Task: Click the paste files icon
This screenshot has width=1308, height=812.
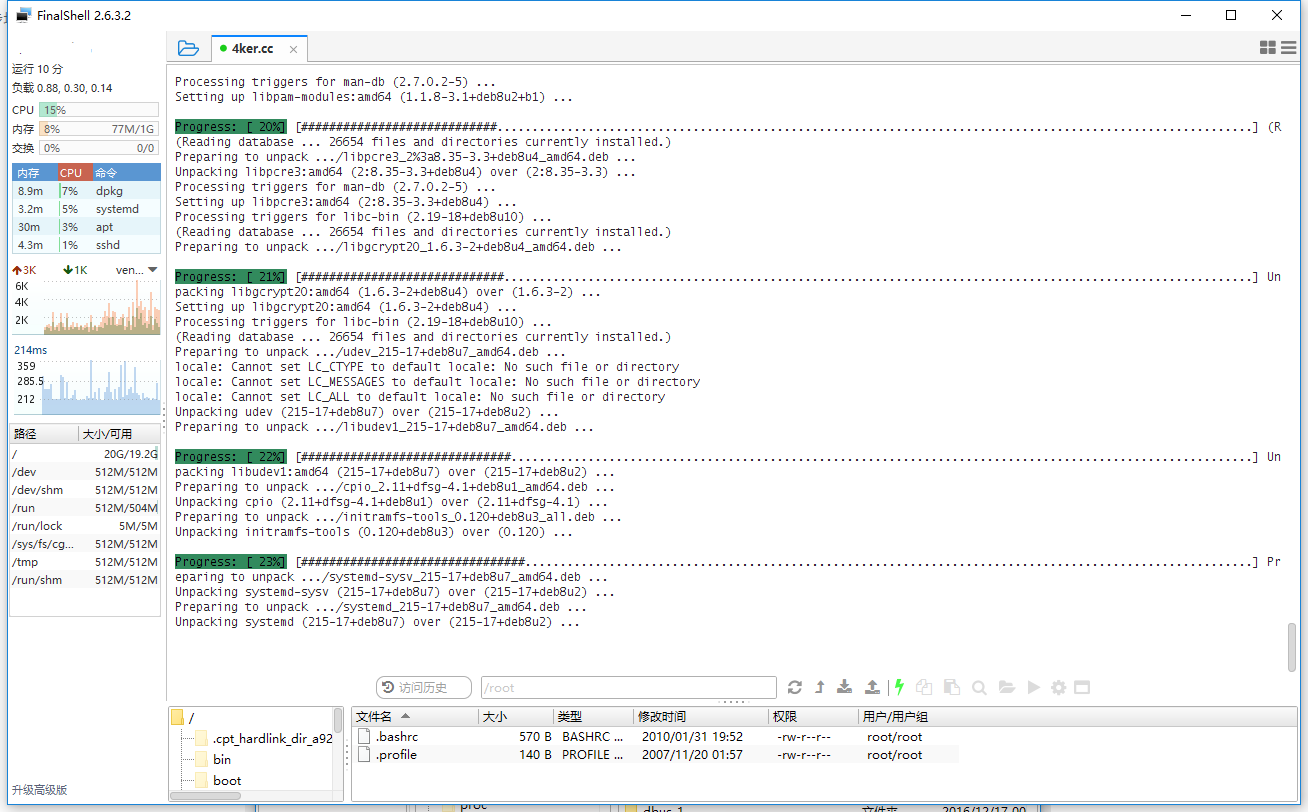Action: [x=952, y=687]
